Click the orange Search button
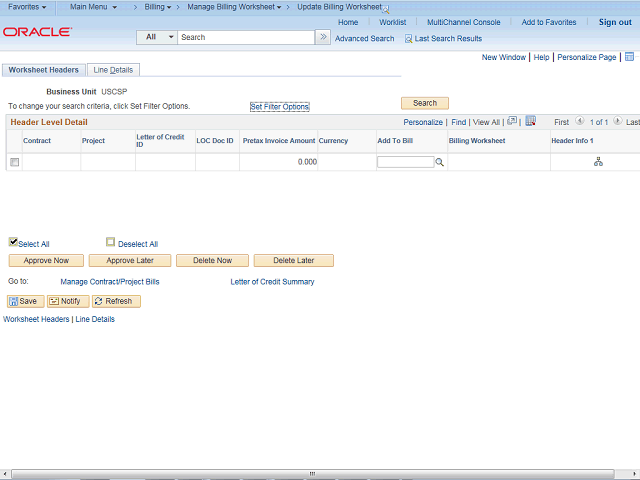The width and height of the screenshot is (640, 480). point(425,103)
